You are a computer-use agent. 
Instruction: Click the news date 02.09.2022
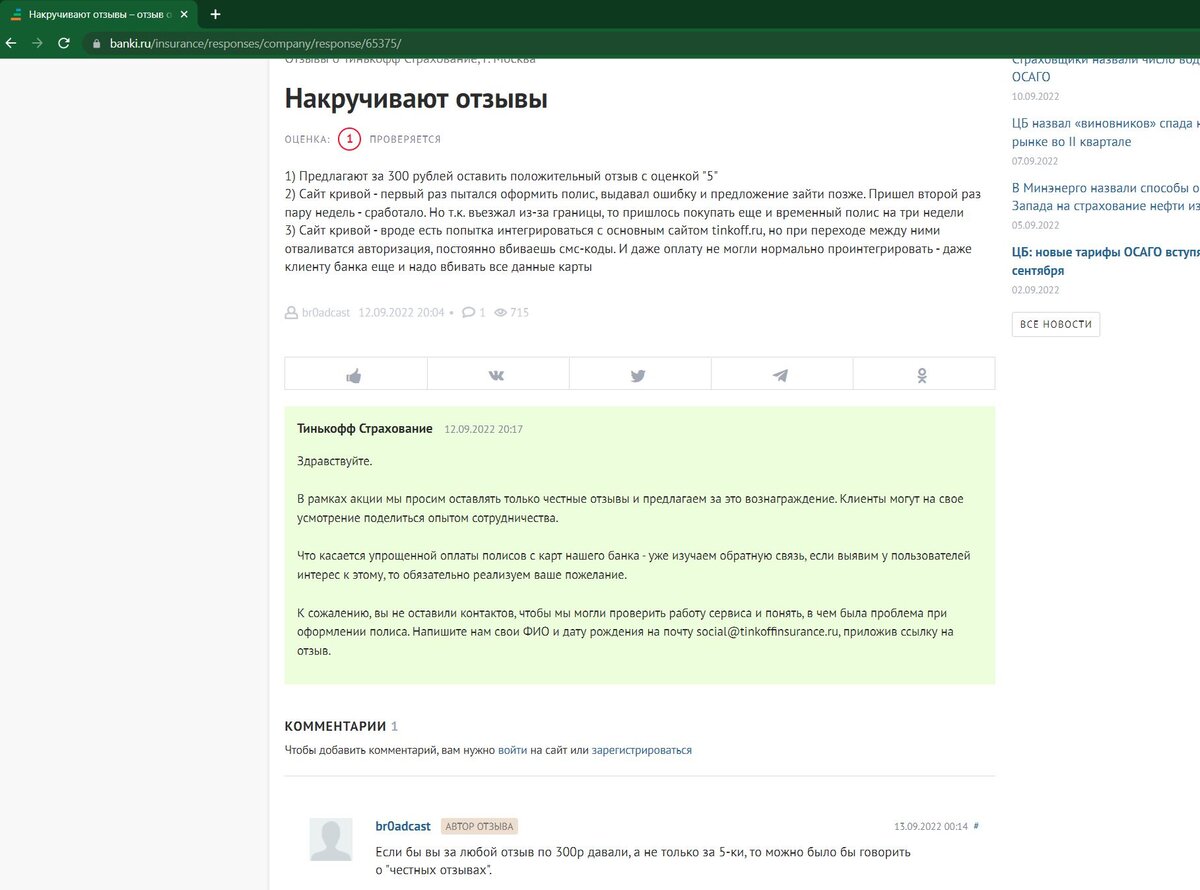[1035, 290]
